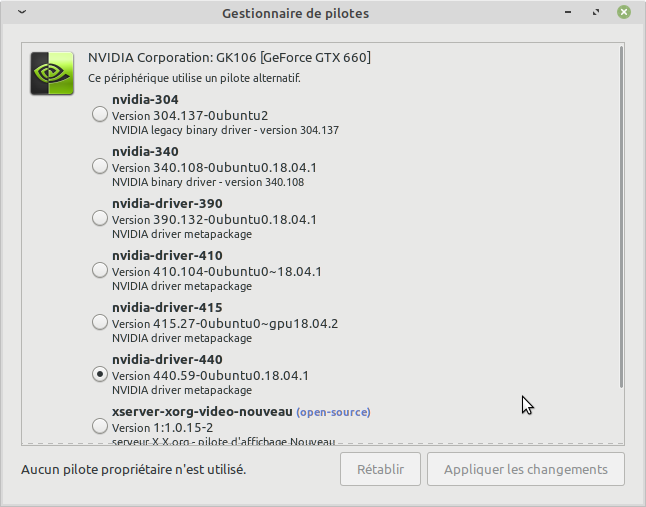Click the nvidia-driver-415 label
This screenshot has width=646, height=507.
(x=167, y=308)
